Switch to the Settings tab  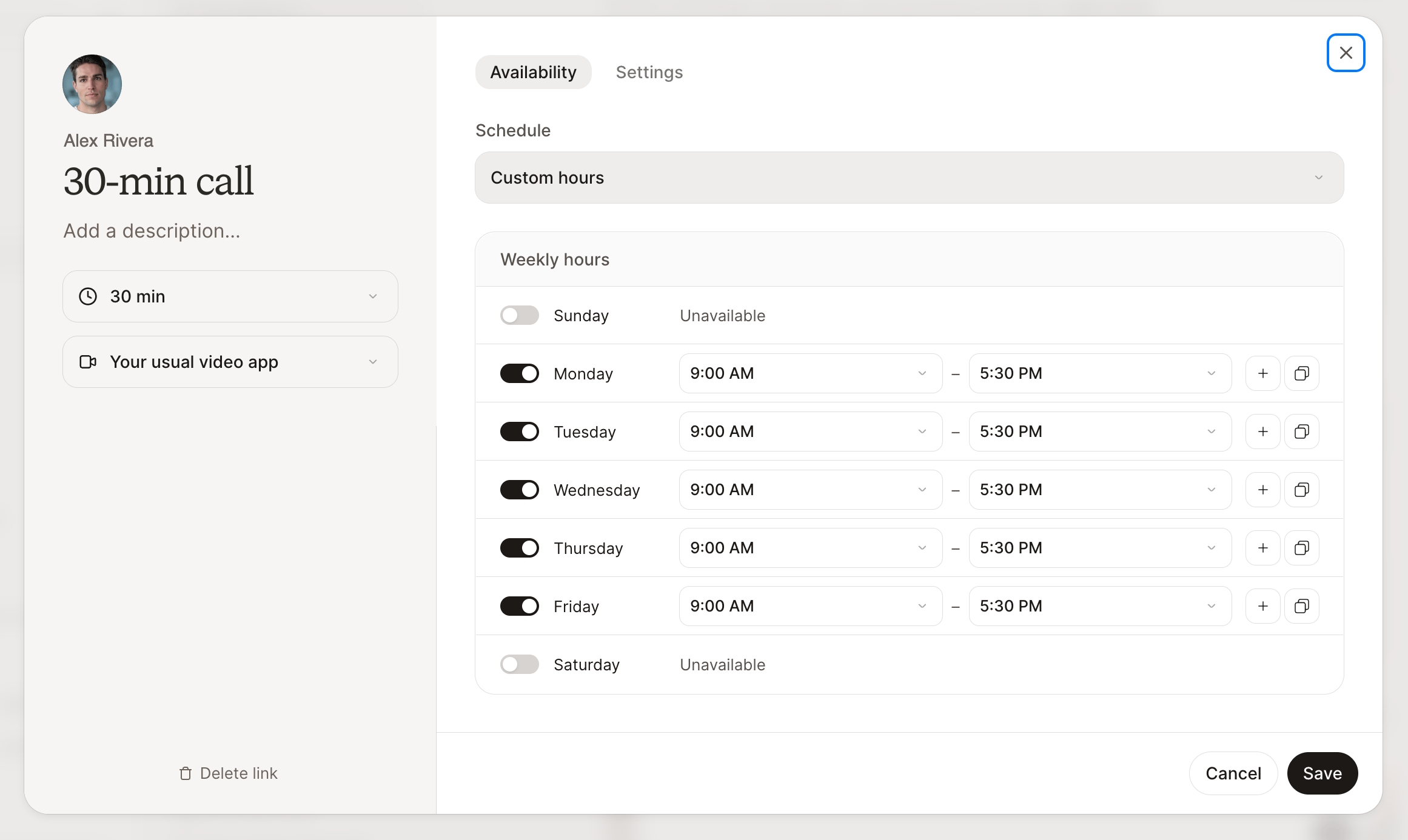(x=649, y=72)
